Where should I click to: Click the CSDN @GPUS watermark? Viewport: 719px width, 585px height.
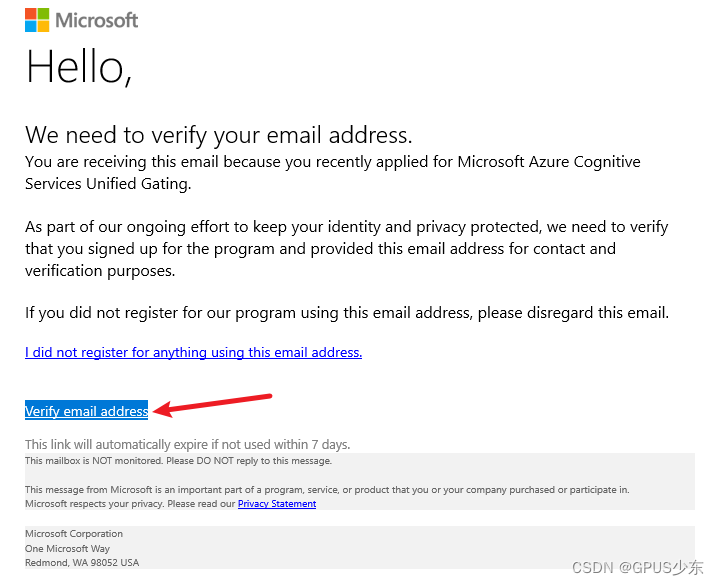tap(637, 568)
